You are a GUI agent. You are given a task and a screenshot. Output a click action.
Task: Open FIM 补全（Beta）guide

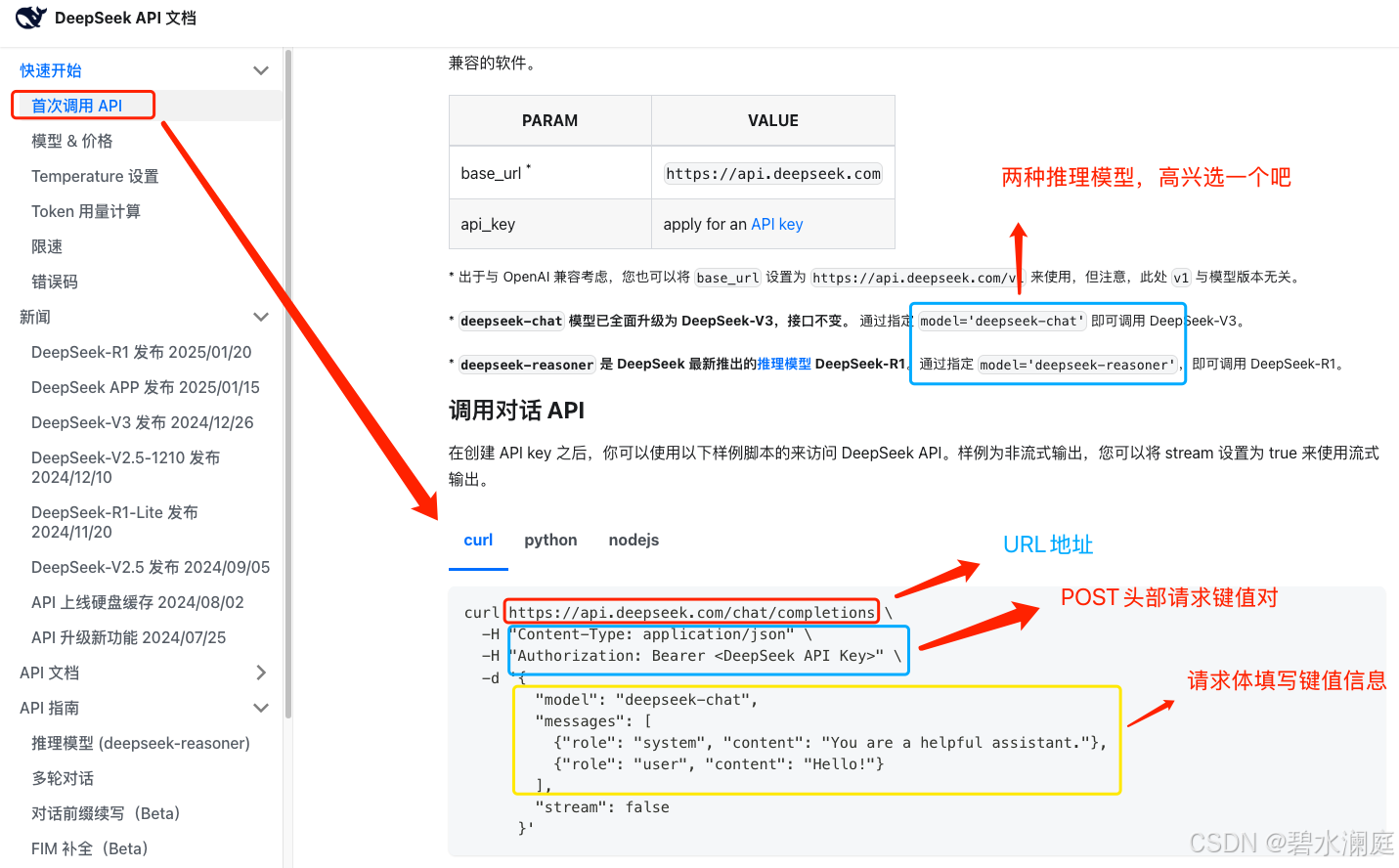tap(90, 848)
